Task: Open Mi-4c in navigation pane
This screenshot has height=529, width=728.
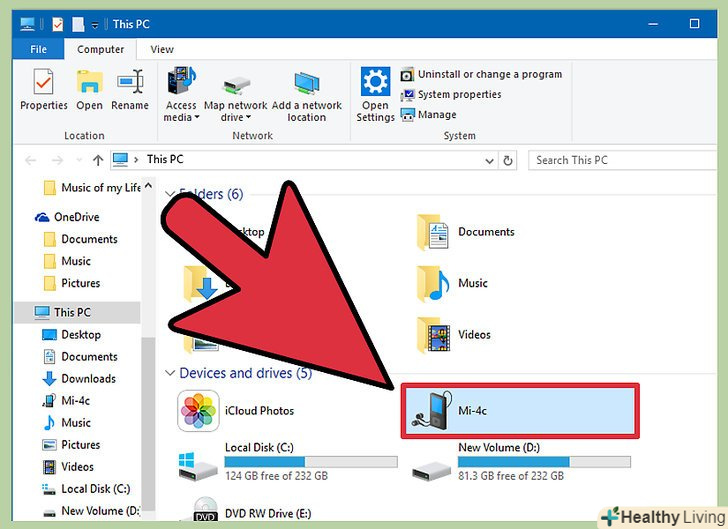Action: pyautogui.click(x=66, y=400)
